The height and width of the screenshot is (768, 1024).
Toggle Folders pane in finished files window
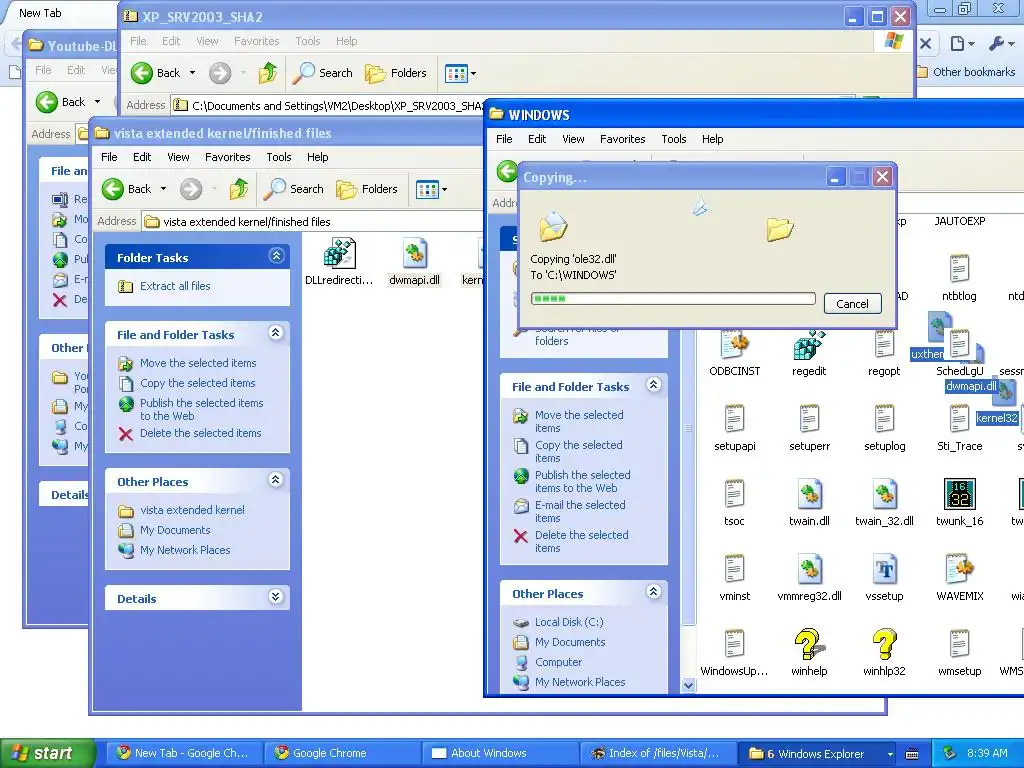(366, 189)
